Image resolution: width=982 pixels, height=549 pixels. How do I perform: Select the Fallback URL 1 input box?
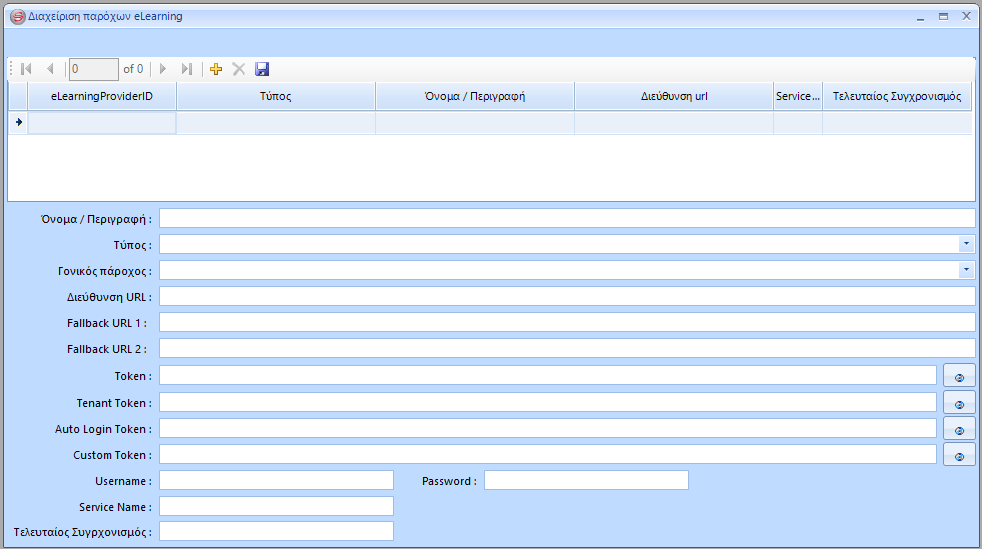click(x=566, y=322)
